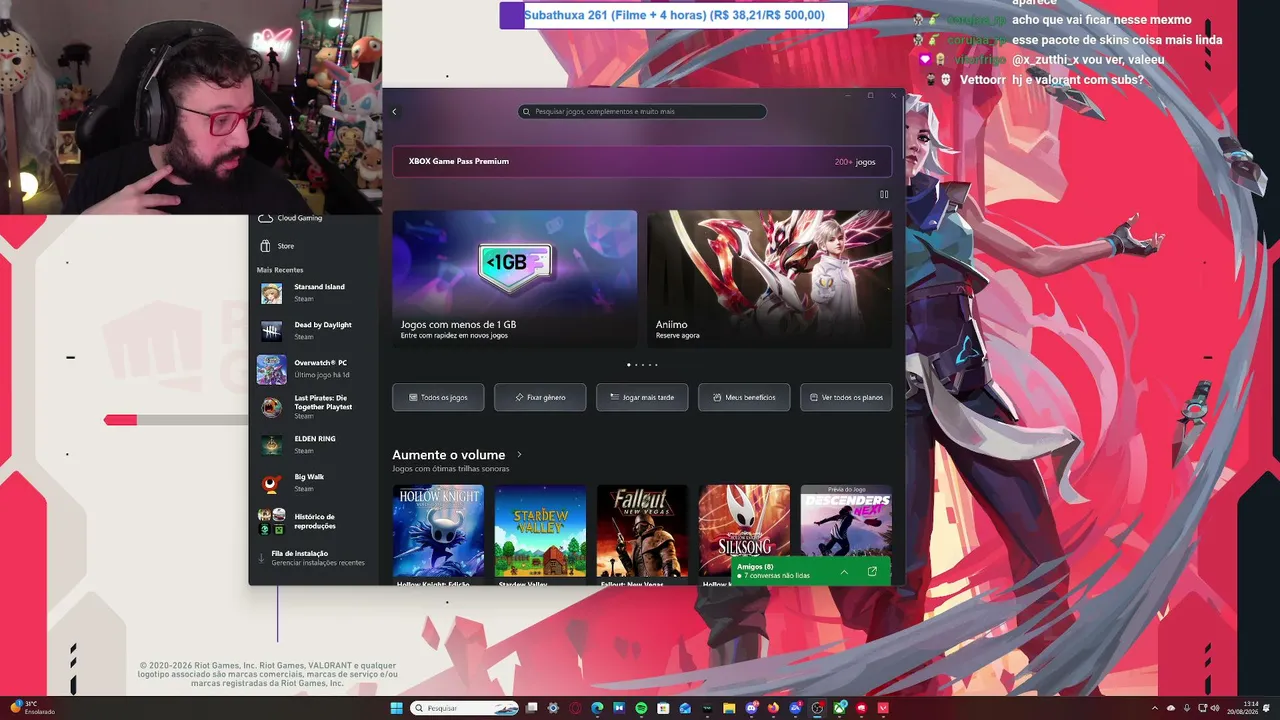Click the Store bag icon in sidebar
Image resolution: width=1280 pixels, height=720 pixels.
coord(265,246)
